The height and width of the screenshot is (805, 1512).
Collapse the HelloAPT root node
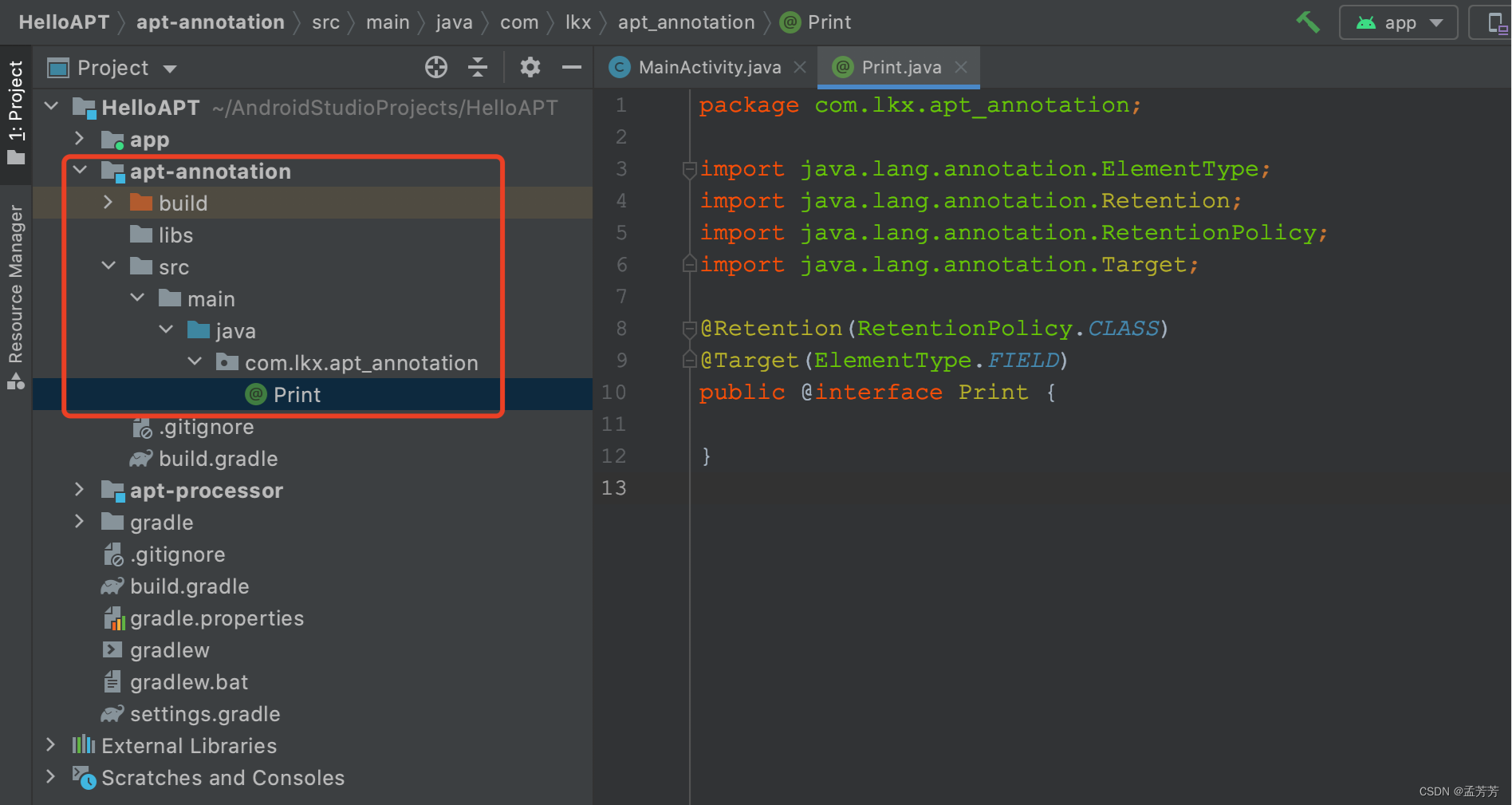tap(52, 107)
